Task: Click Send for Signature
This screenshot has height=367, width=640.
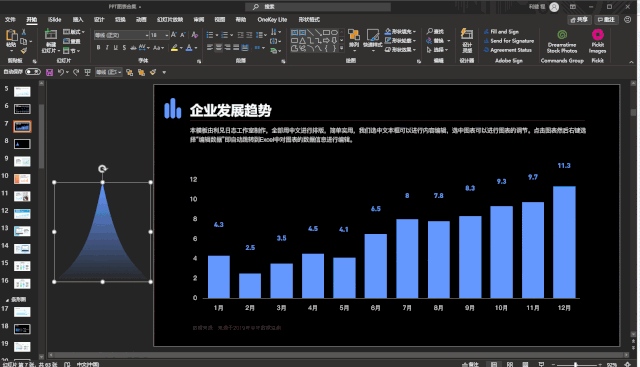Action: click(x=509, y=41)
